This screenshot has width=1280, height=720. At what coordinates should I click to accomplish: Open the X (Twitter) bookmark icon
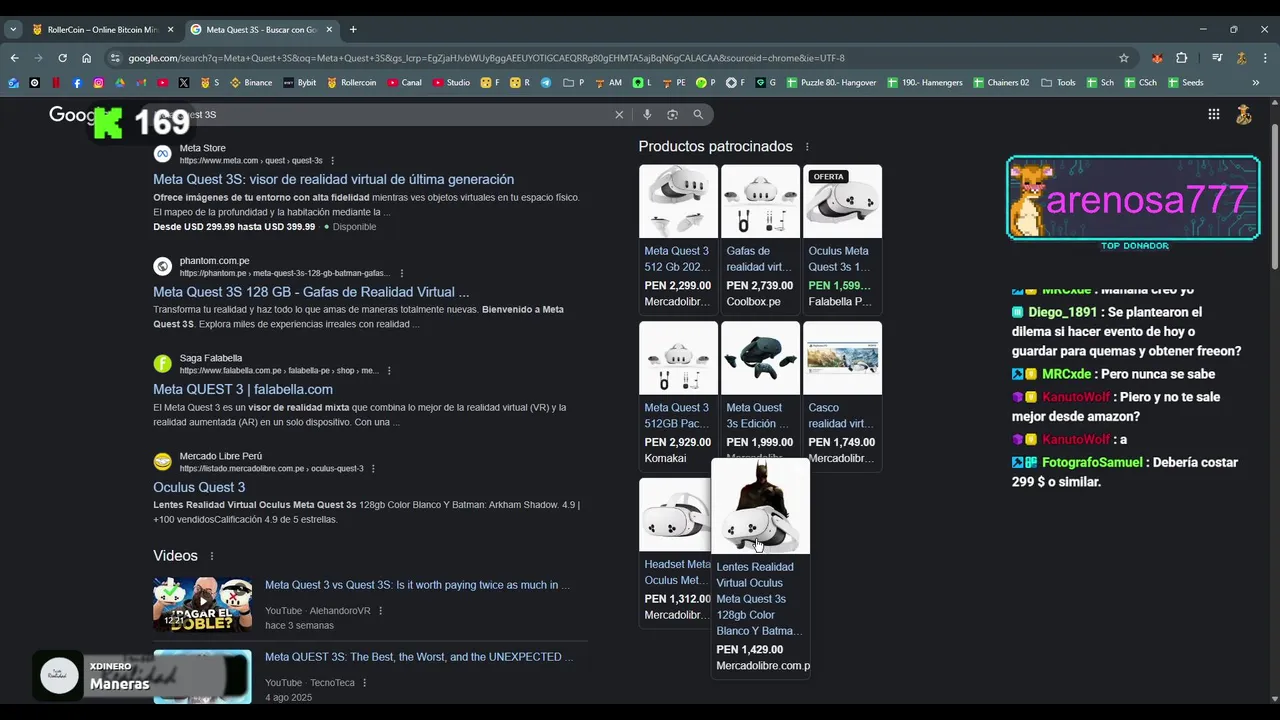pos(184,83)
